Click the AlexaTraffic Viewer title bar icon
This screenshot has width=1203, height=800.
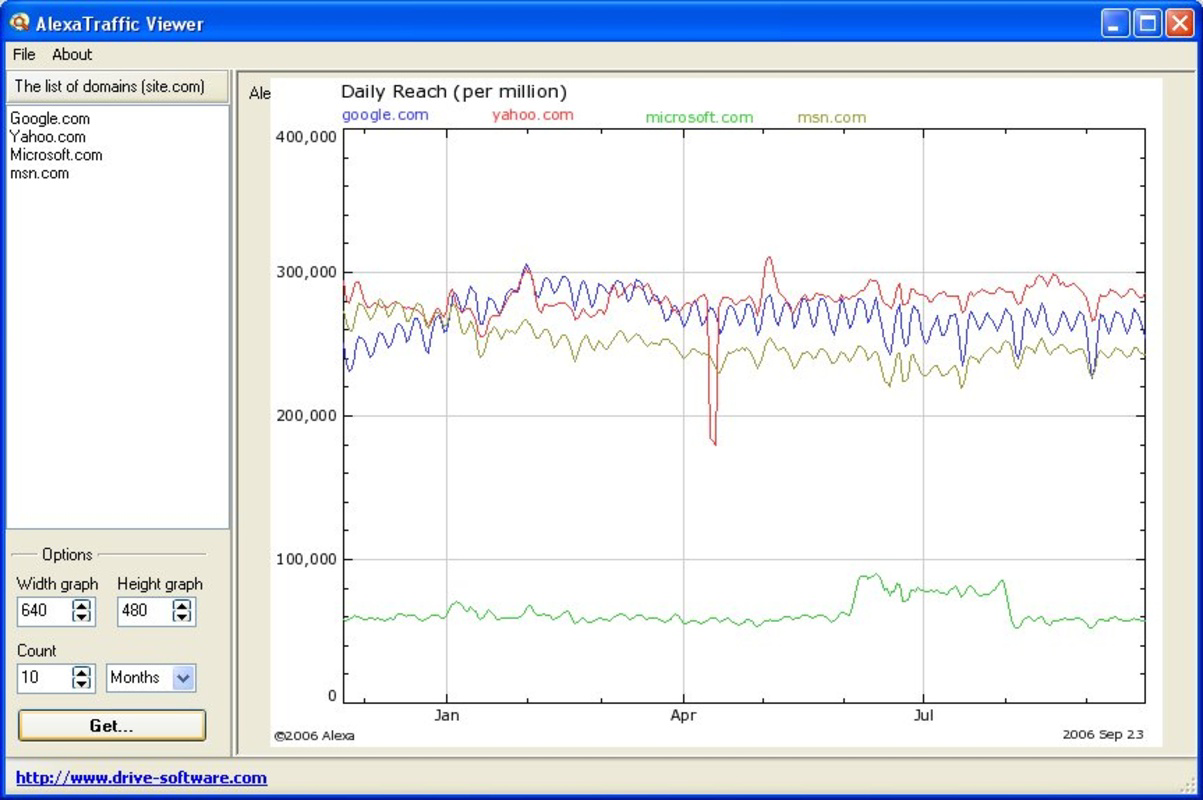pyautogui.click(x=18, y=22)
